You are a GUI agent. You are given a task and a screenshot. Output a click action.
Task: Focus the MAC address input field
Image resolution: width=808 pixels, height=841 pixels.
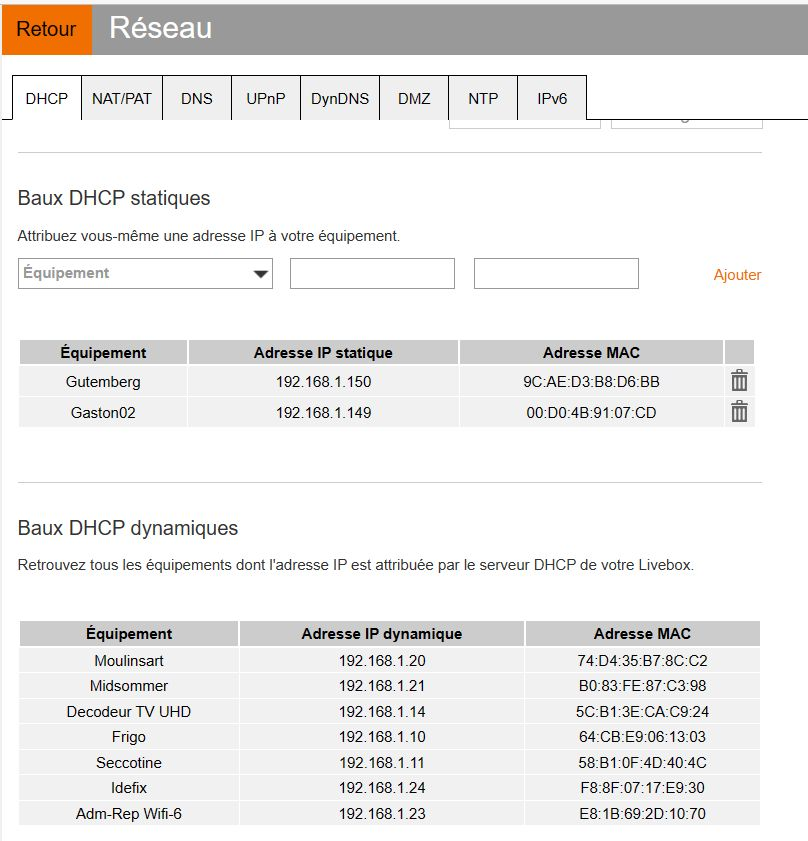556,274
